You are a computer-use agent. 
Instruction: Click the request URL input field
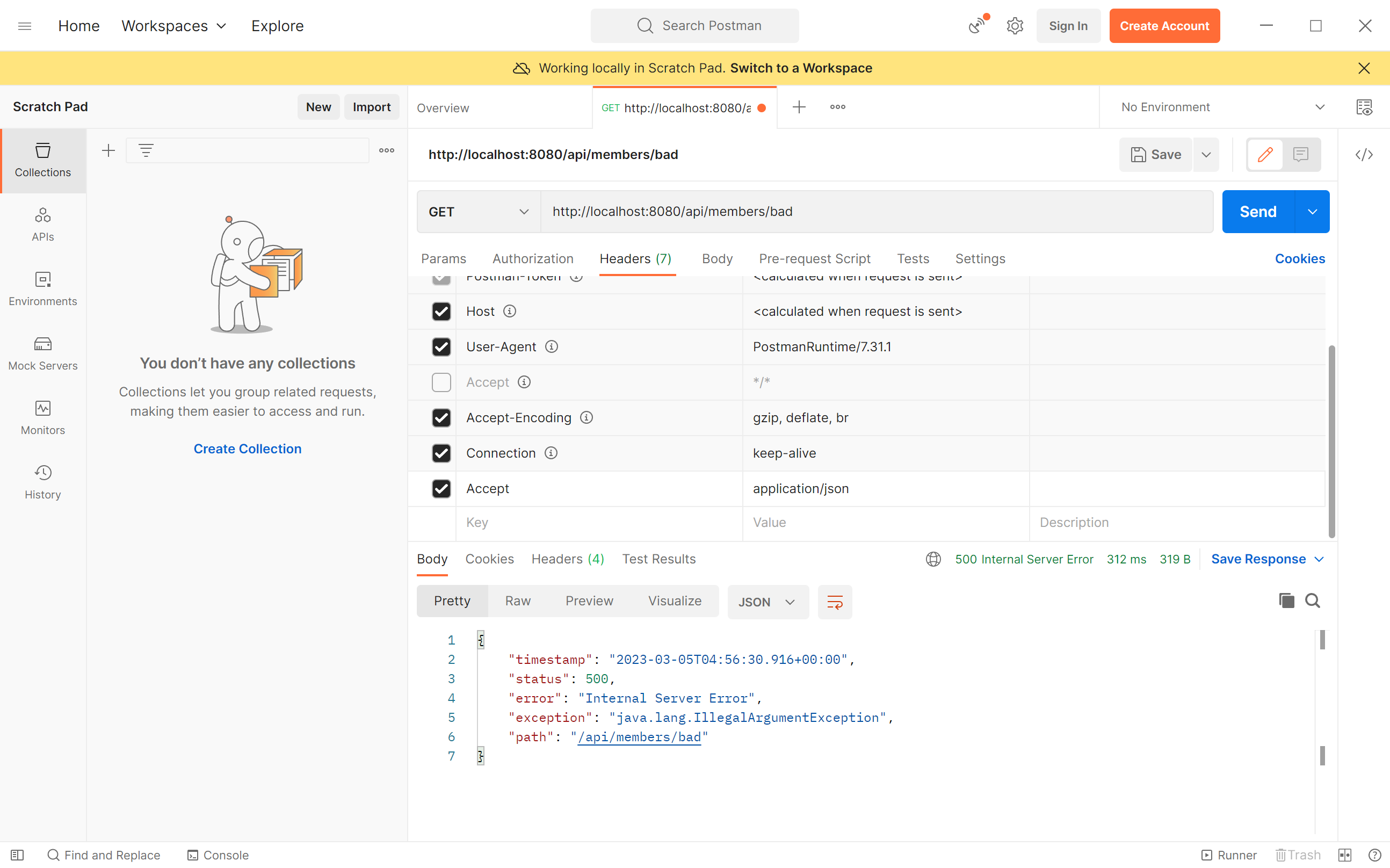pyautogui.click(x=877, y=212)
